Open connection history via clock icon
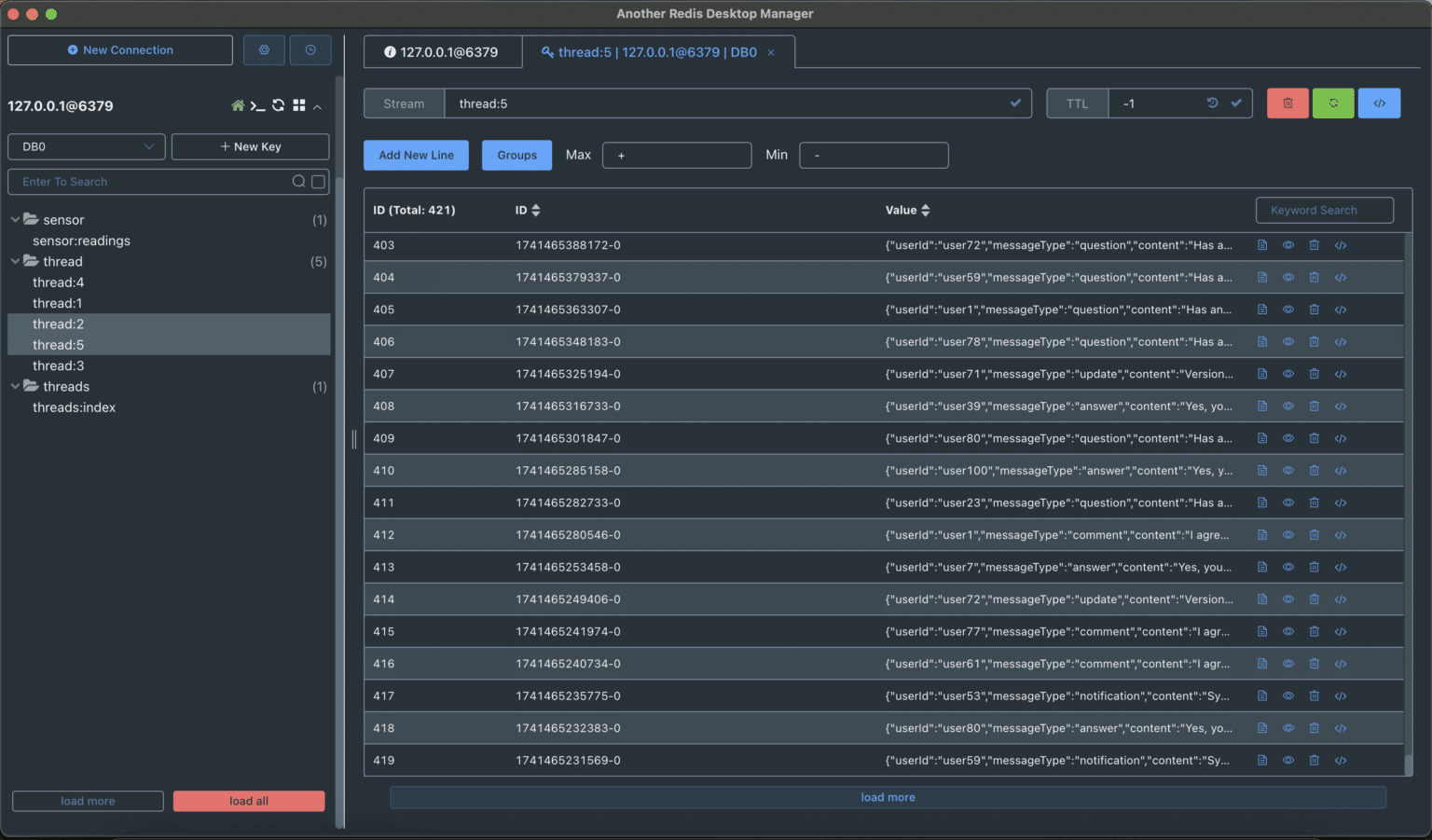Screen dimensions: 1432x840 [310, 49]
